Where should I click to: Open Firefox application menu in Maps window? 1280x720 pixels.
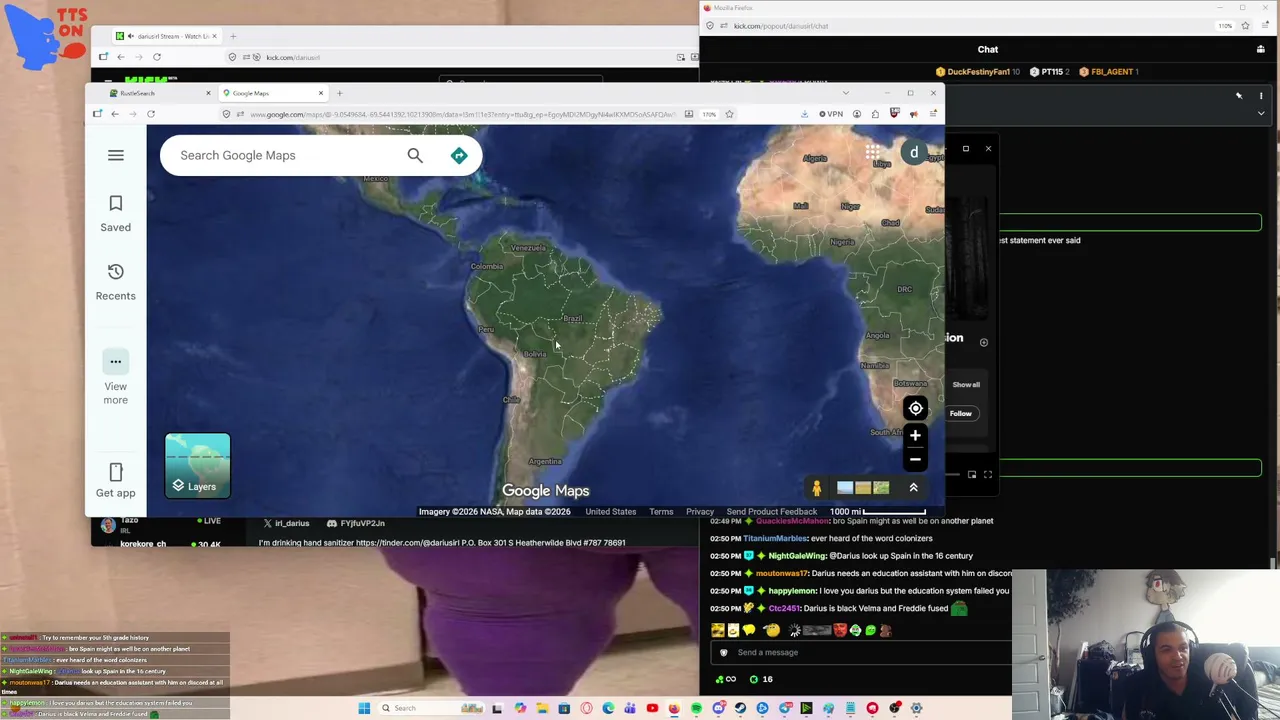click(x=933, y=114)
